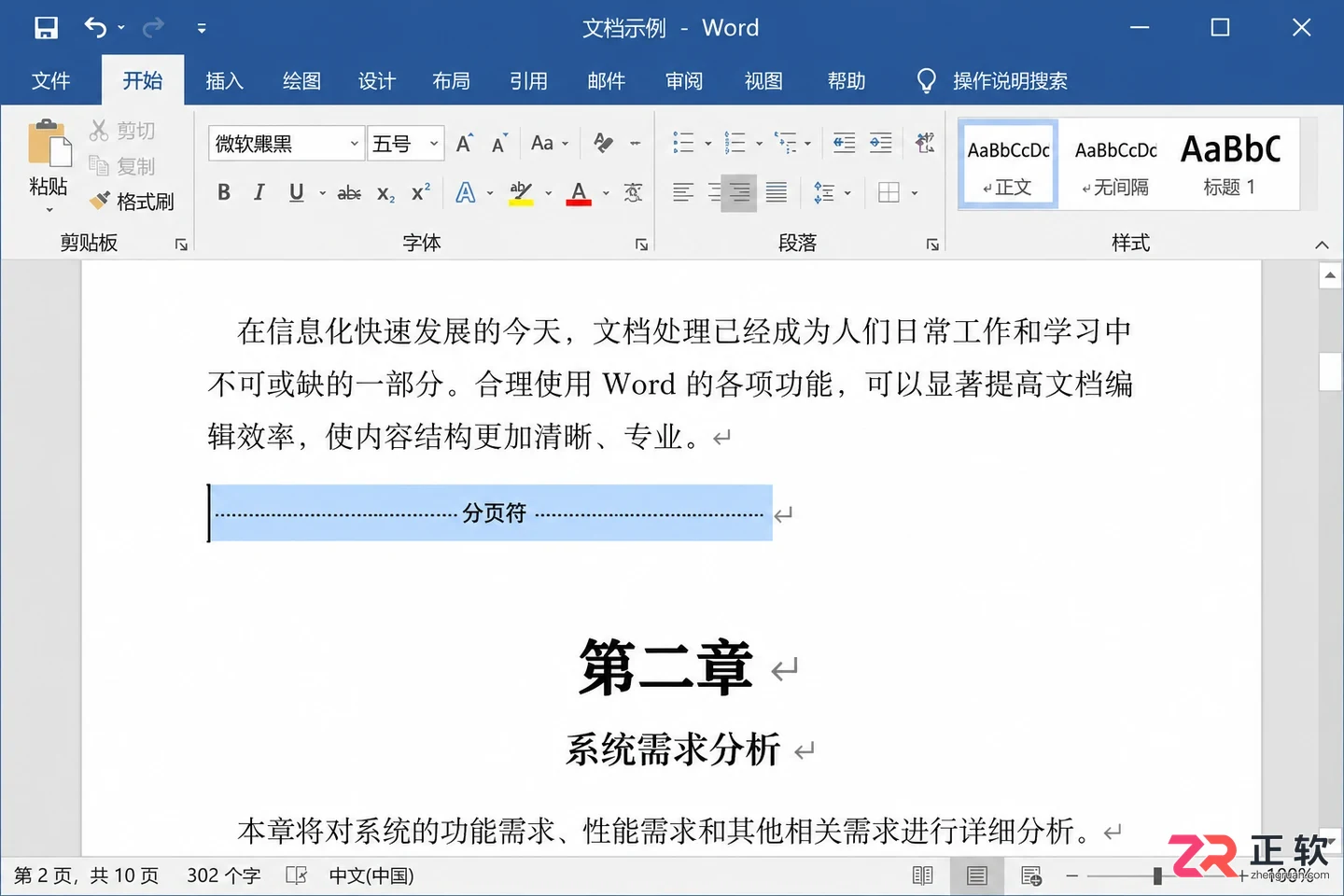Open the highlight color dropdown arrow
The image size is (1344, 896).
pos(549,193)
